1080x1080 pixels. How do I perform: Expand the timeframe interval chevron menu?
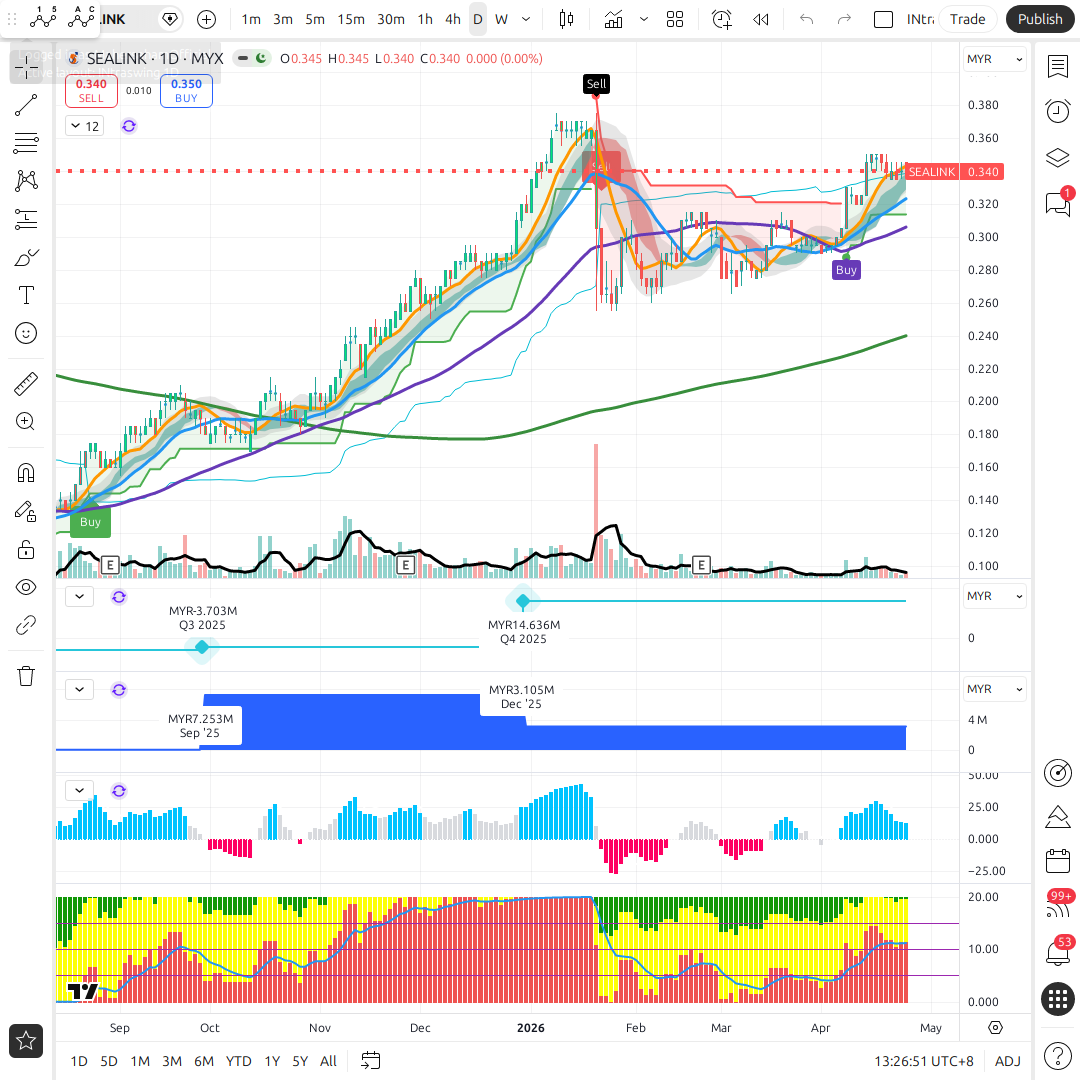(527, 19)
